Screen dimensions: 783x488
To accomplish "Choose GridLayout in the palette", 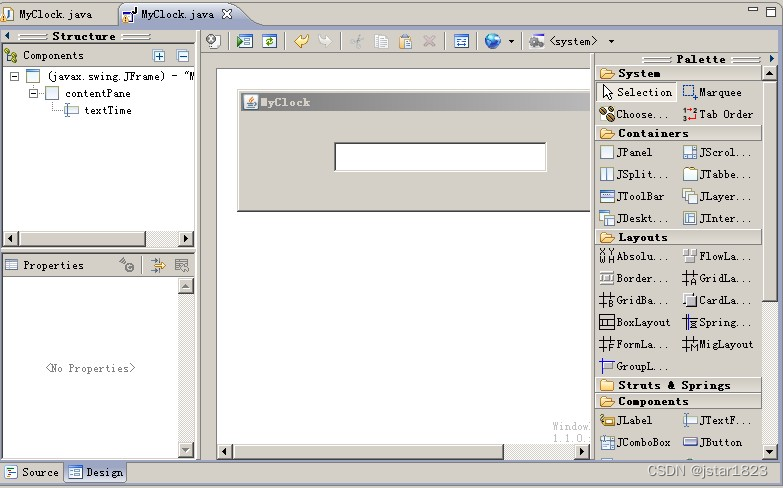I will (717, 278).
